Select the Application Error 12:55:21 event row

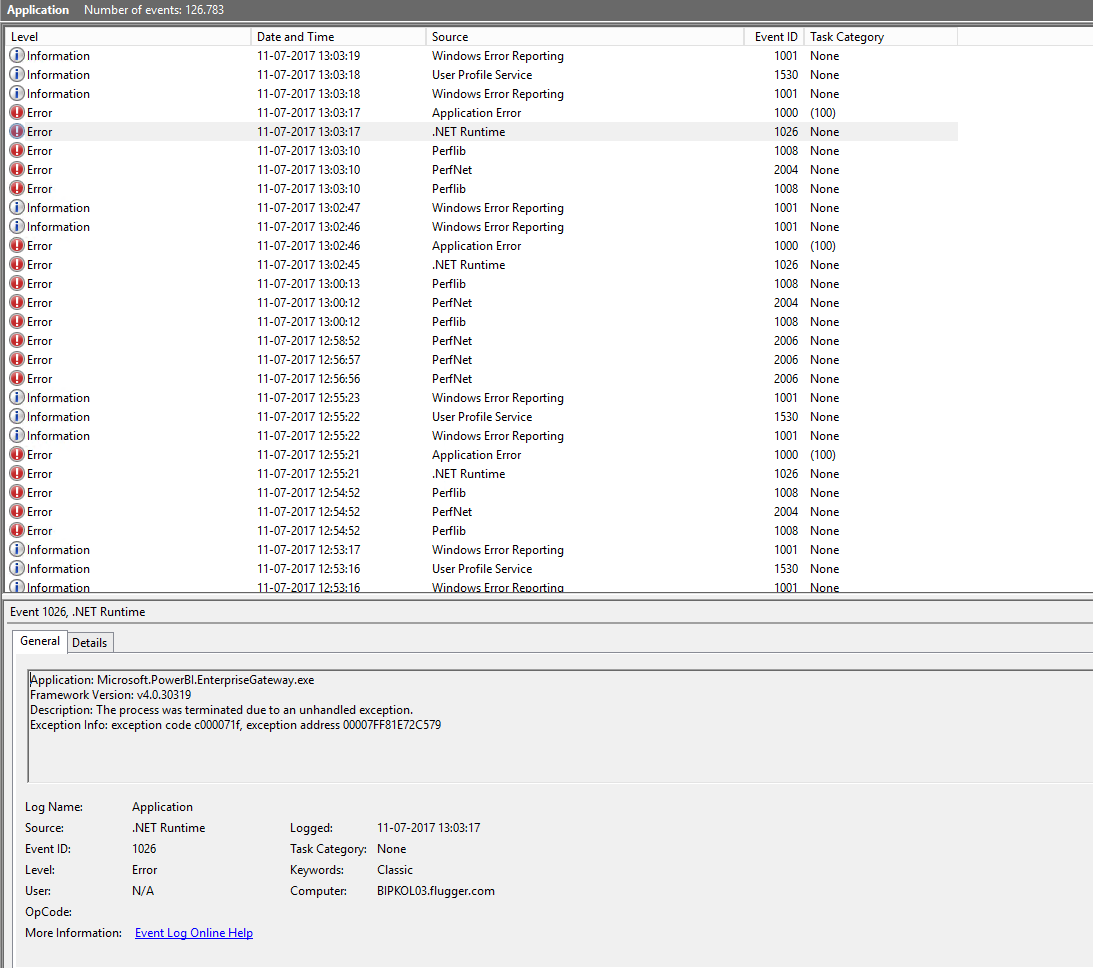point(482,454)
